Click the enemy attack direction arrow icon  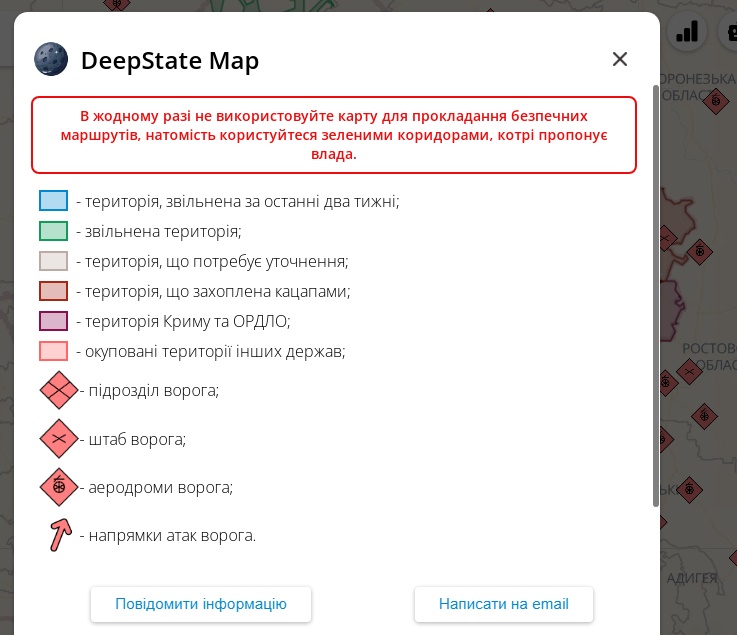point(61,535)
